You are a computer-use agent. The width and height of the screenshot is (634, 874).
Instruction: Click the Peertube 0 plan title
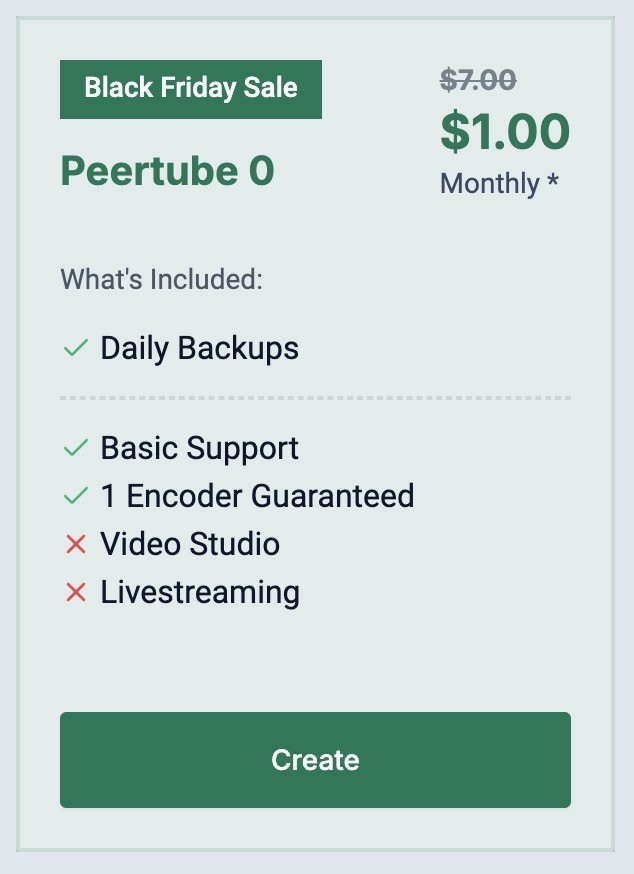(167, 171)
